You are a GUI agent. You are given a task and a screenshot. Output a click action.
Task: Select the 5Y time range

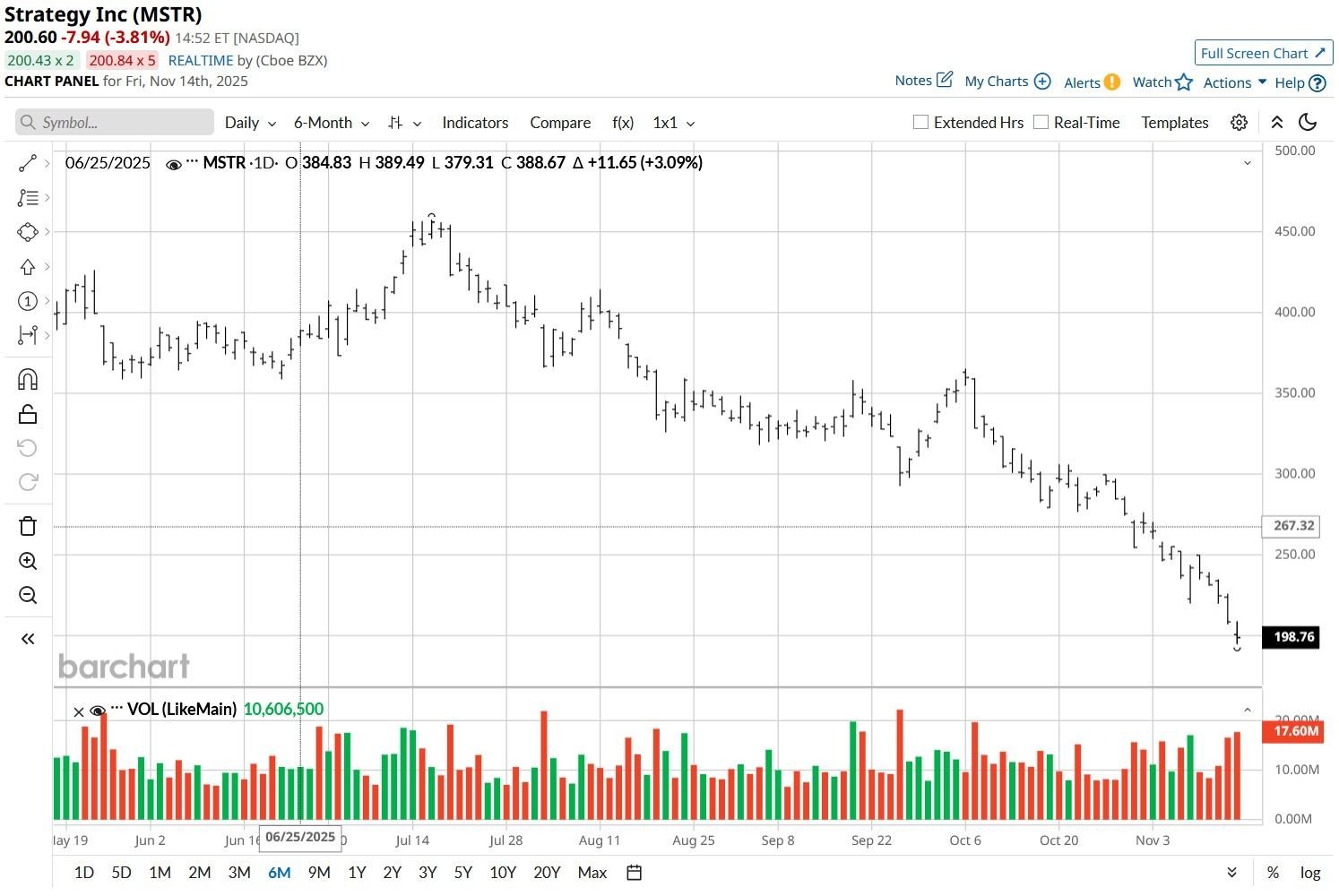[462, 873]
